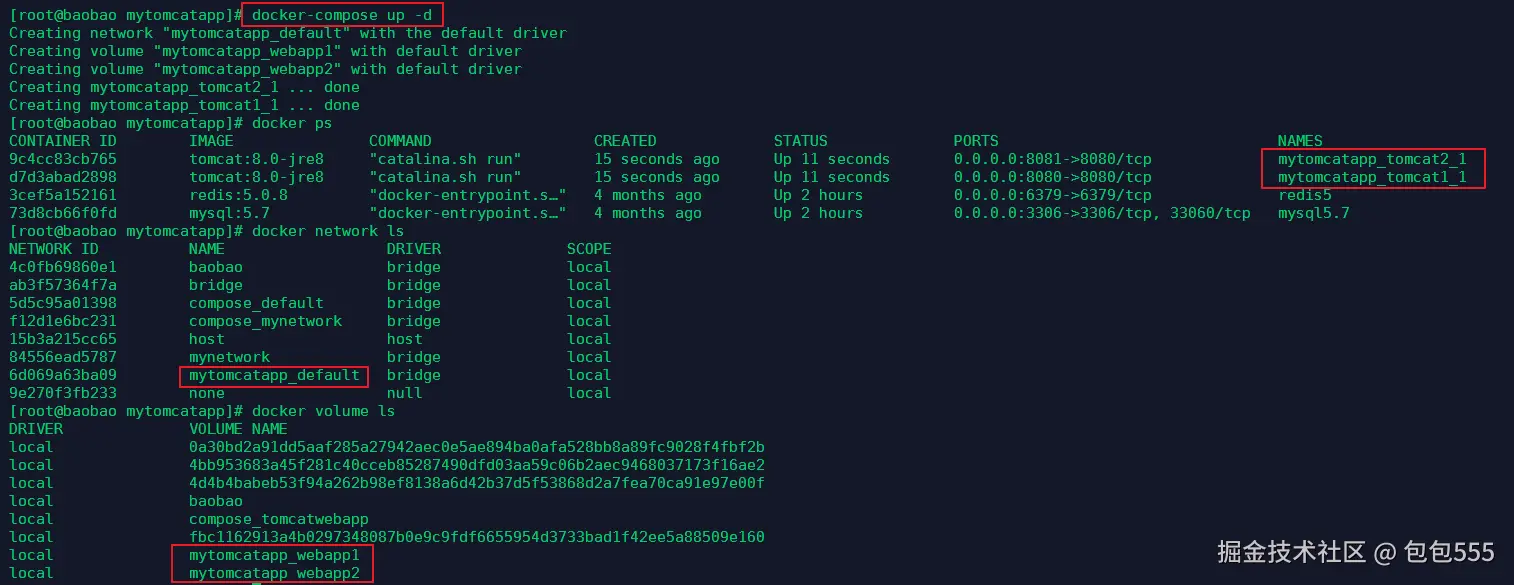
Task: Click the compose_tomcatwebapp volume name
Action: pos(278,519)
